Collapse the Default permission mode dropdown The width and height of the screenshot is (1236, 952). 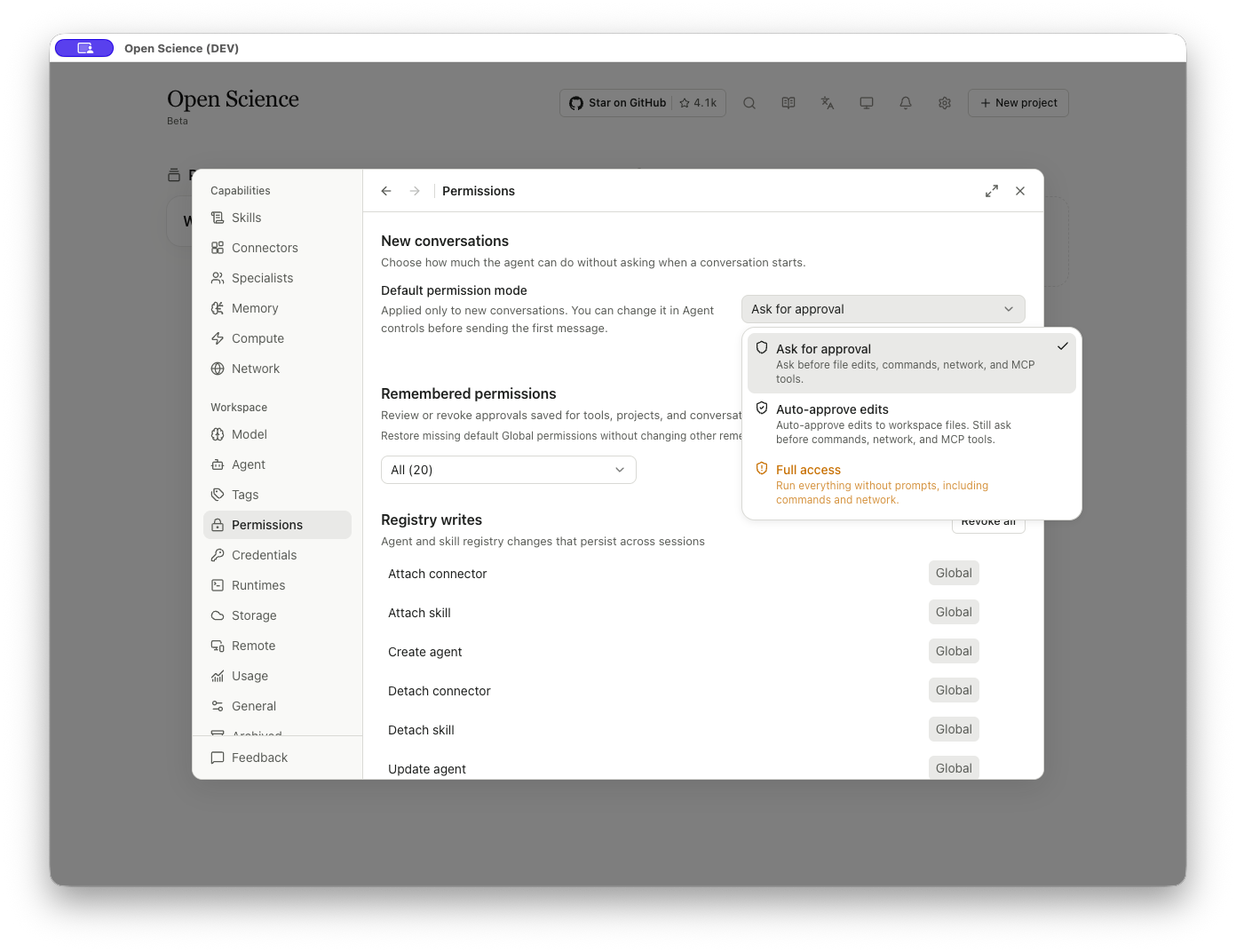(x=883, y=309)
